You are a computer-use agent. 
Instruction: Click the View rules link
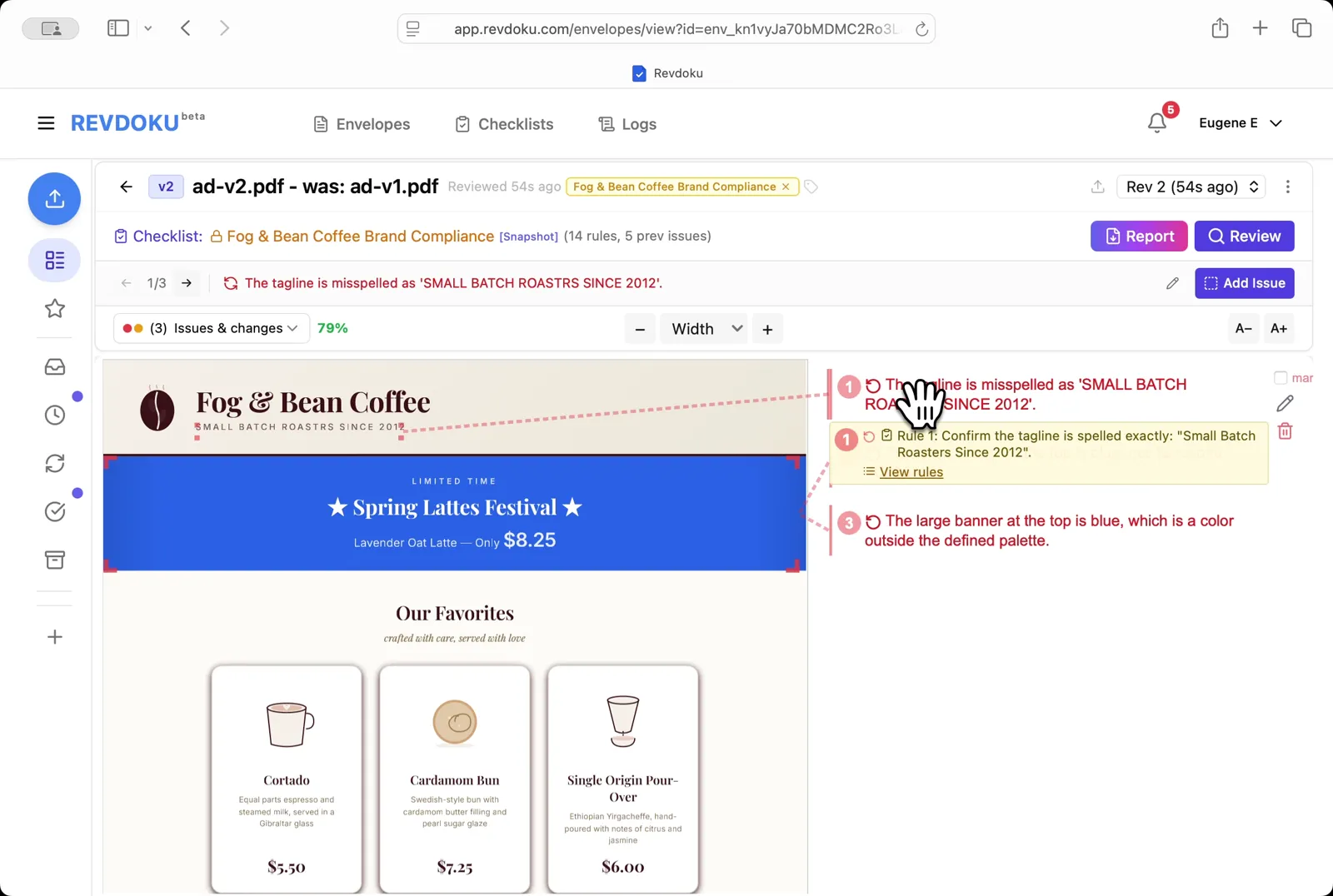[911, 472]
